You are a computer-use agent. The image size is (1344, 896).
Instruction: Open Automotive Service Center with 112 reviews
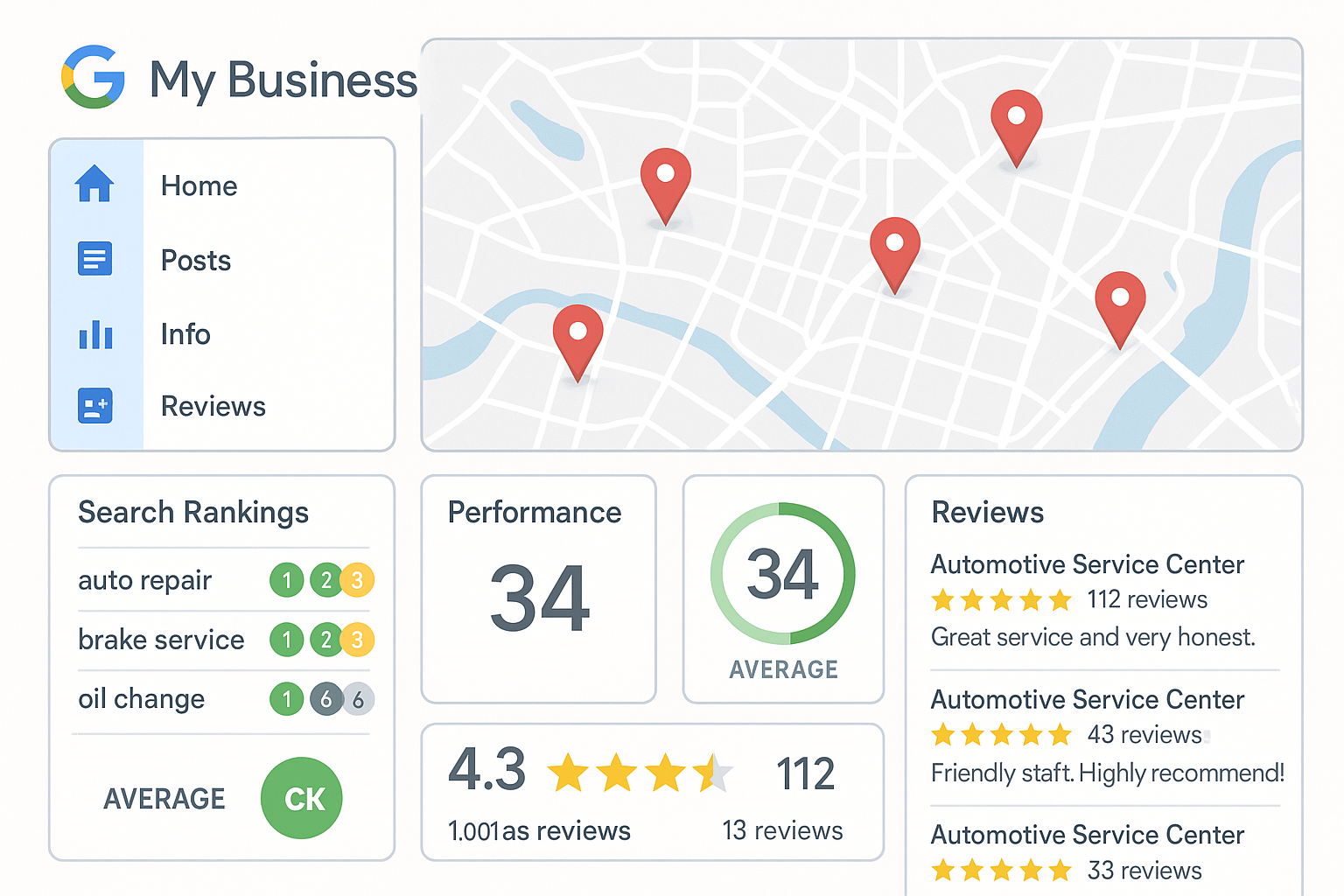pos(1088,564)
